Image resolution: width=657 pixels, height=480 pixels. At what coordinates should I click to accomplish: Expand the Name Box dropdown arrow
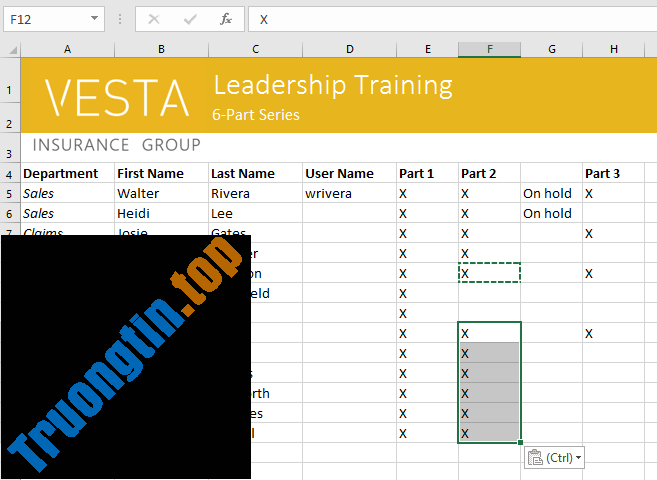pos(94,18)
